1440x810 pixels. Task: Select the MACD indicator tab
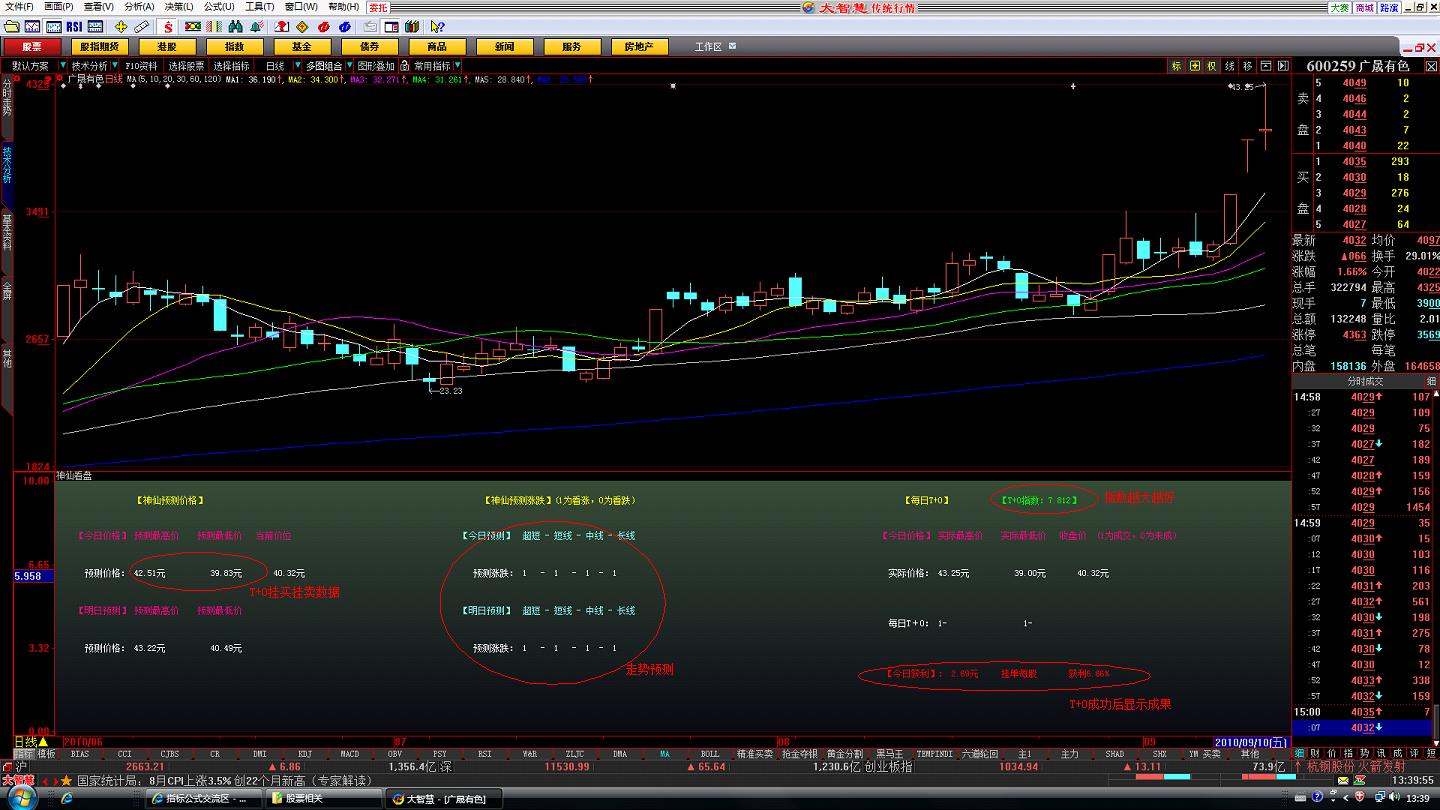point(349,754)
